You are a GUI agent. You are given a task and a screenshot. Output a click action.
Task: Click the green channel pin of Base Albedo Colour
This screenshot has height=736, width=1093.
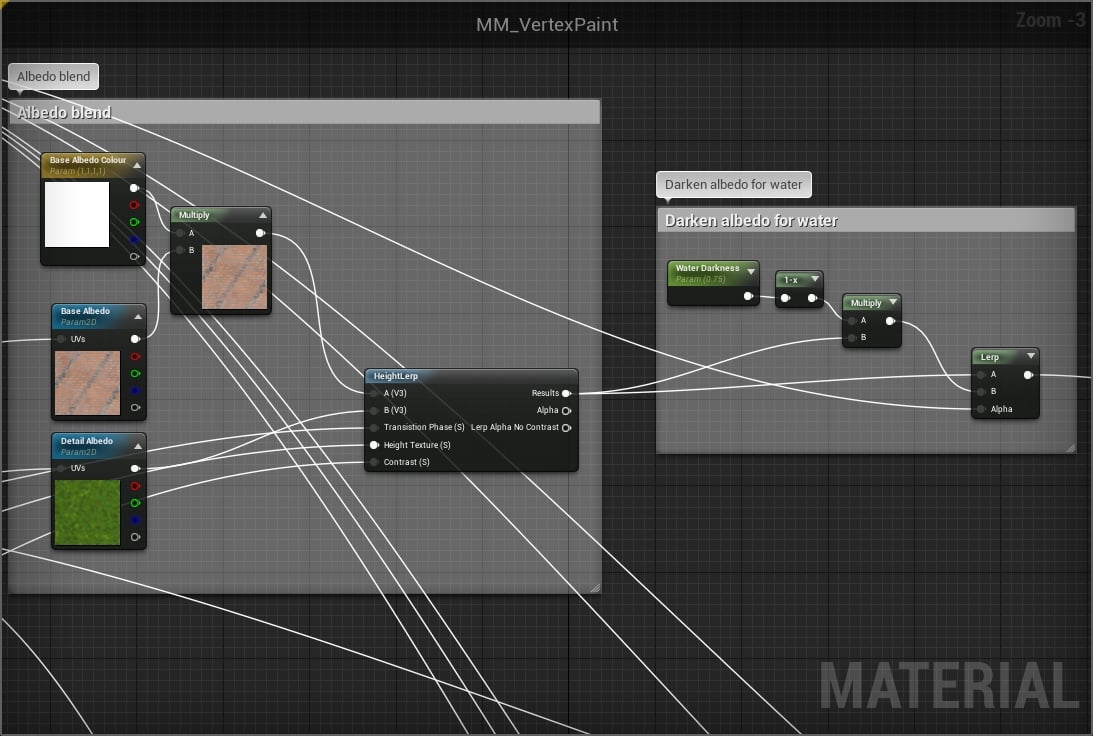135,222
